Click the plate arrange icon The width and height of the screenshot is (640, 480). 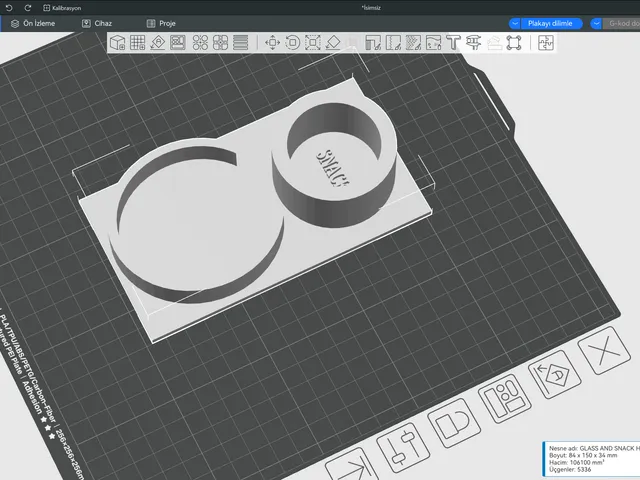pyautogui.click(x=504, y=398)
